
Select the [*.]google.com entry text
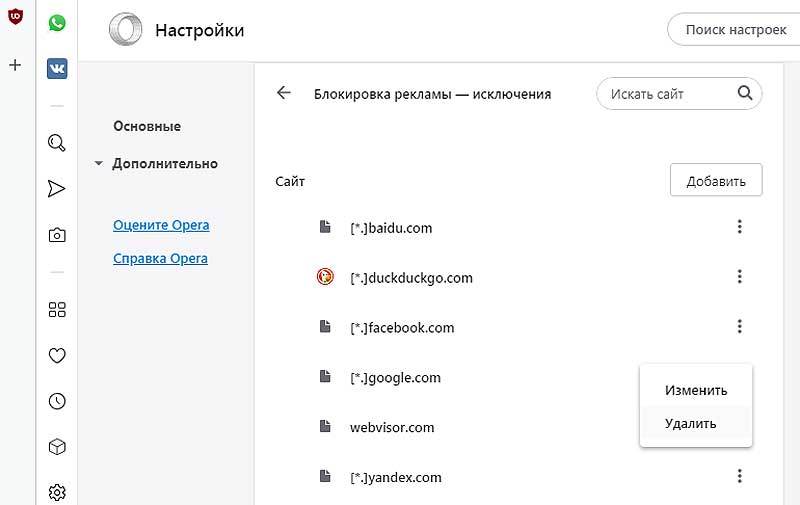click(x=395, y=377)
